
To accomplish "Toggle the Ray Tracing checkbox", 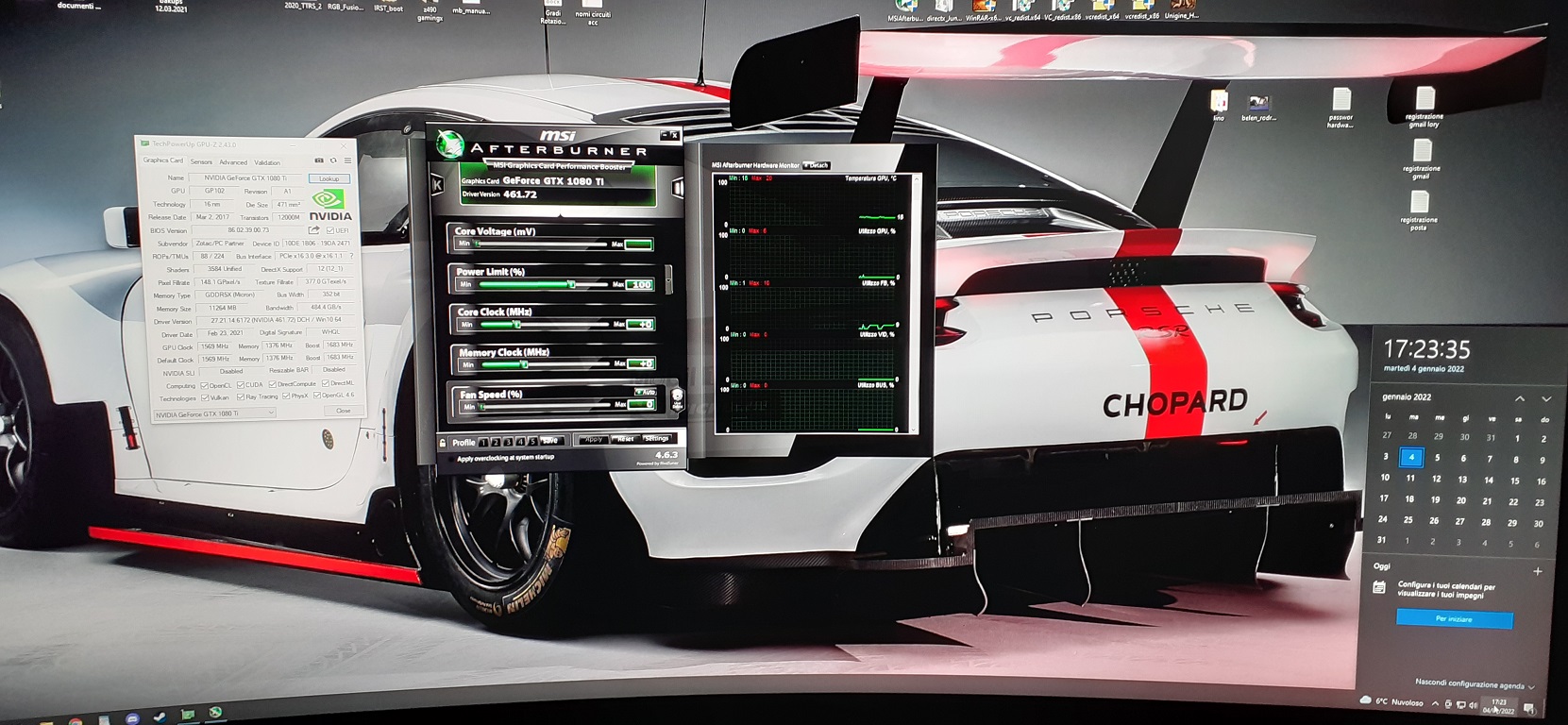I will tap(241, 396).
